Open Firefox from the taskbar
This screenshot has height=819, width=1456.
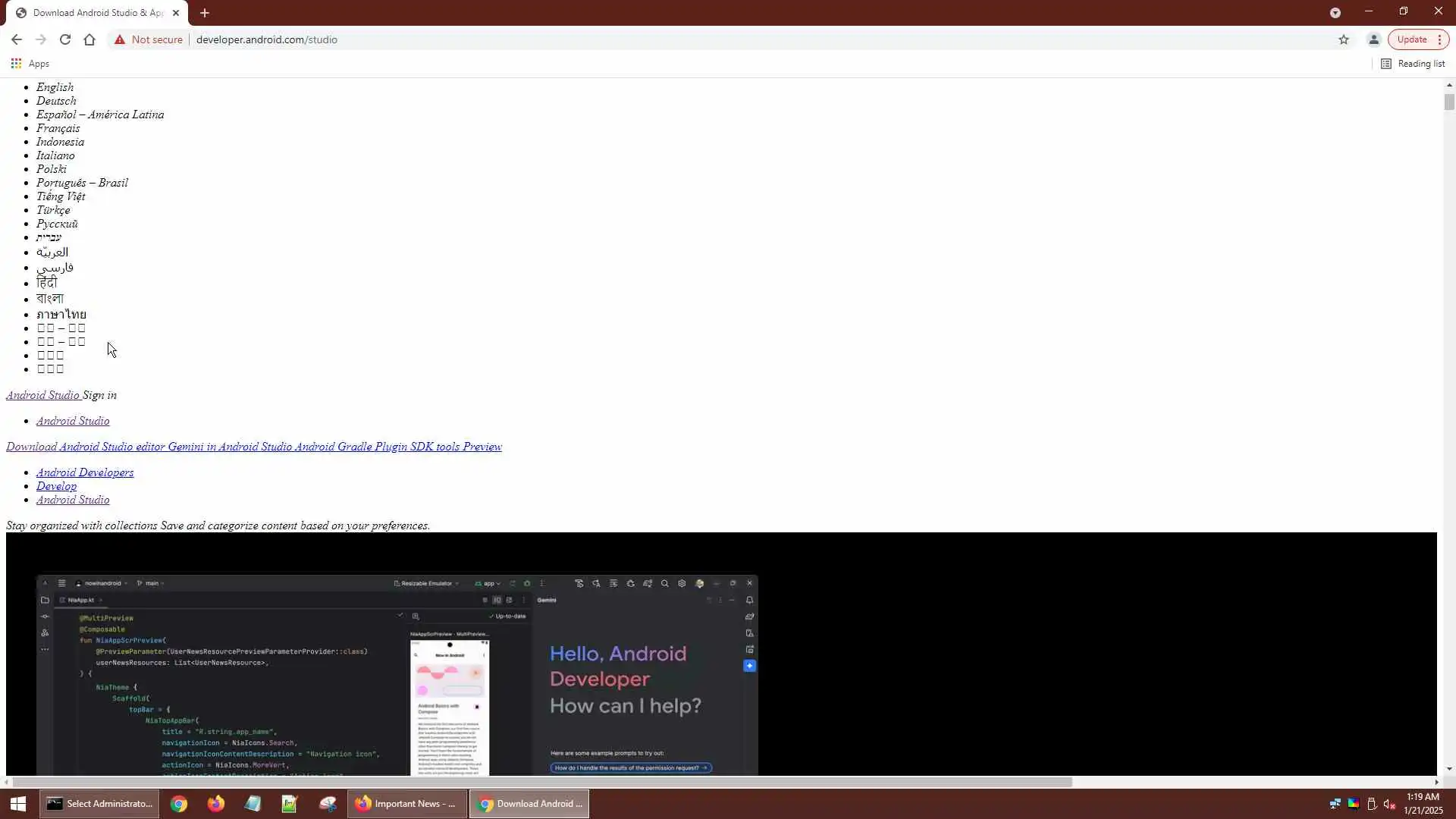(216, 804)
